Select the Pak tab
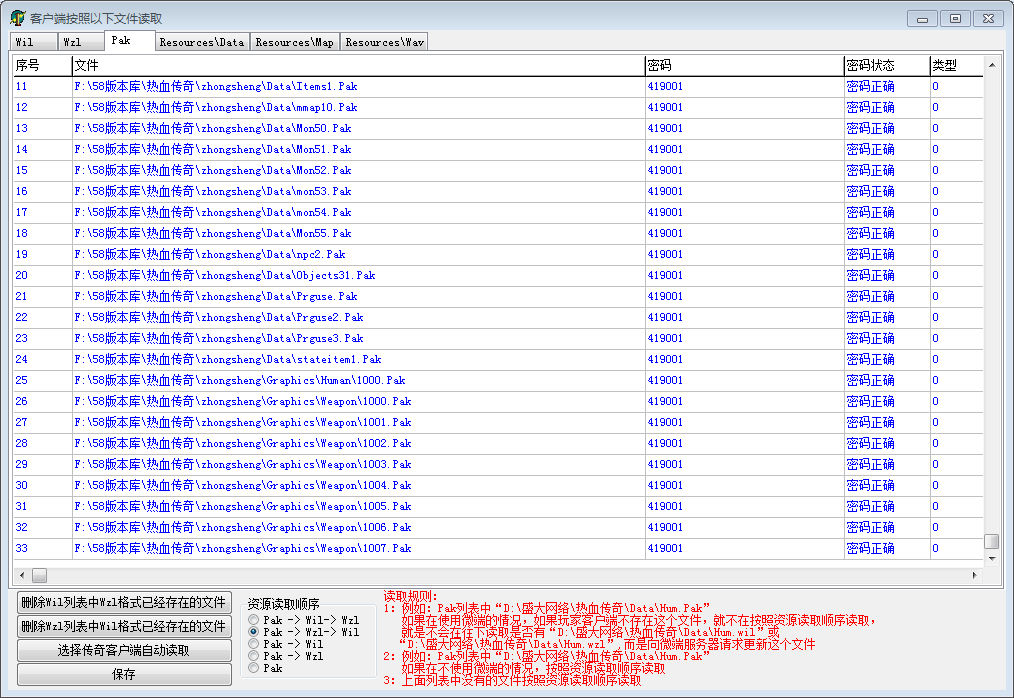This screenshot has height=698, width=1014. tap(129, 40)
